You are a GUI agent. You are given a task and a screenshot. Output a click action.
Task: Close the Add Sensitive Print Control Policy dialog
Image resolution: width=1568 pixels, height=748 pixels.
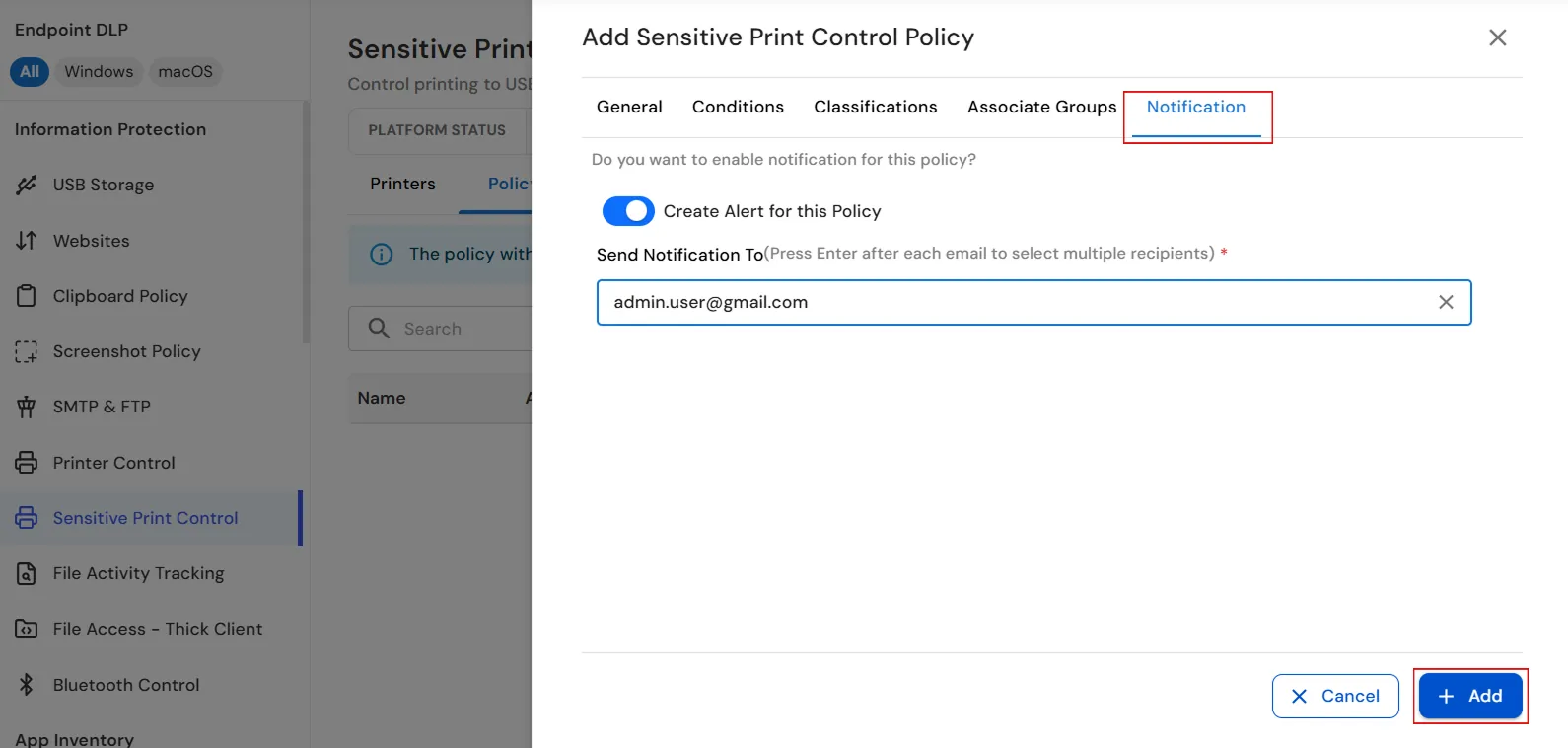click(1497, 37)
